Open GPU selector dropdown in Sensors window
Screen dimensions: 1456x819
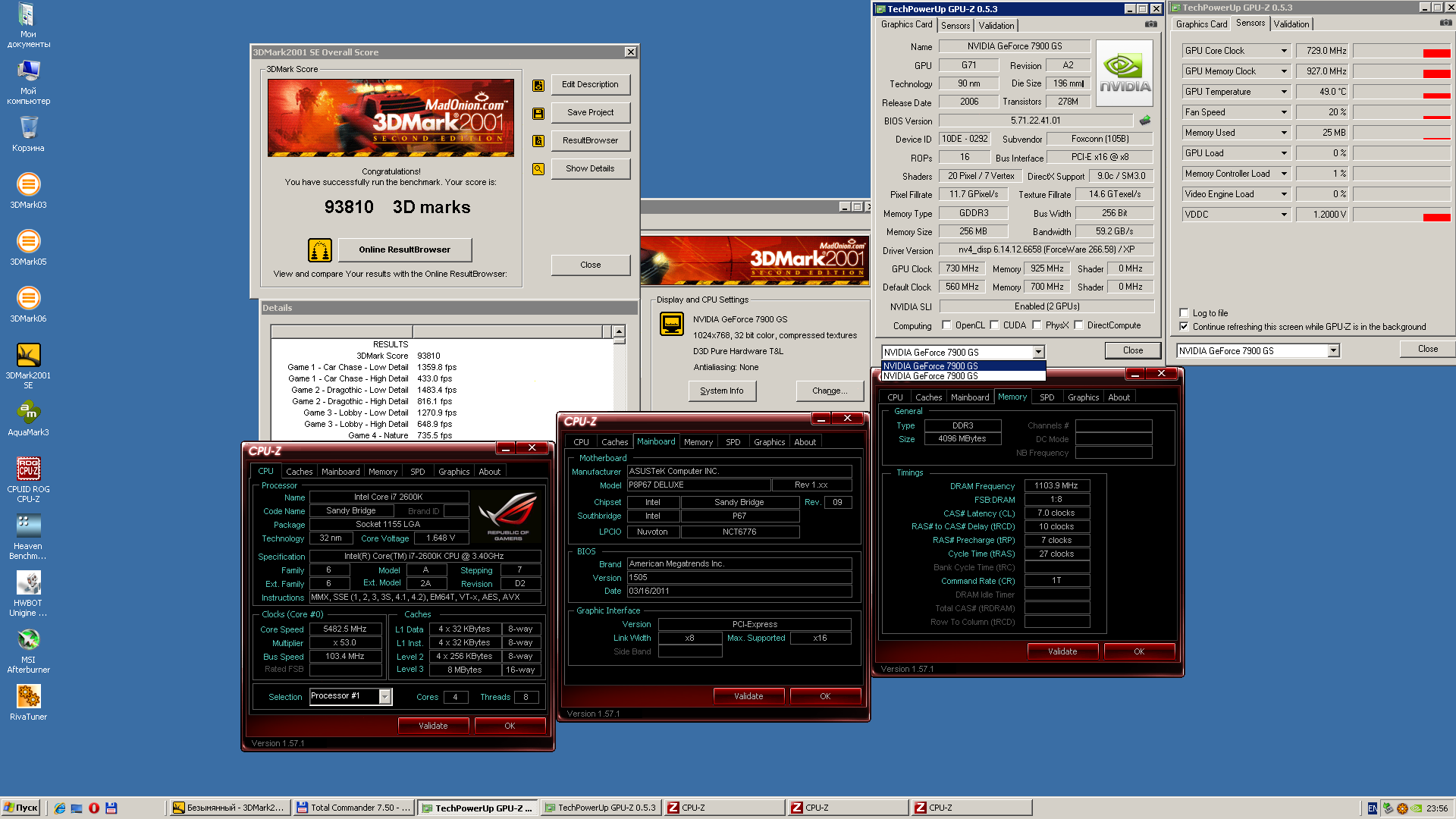[x=1333, y=351]
